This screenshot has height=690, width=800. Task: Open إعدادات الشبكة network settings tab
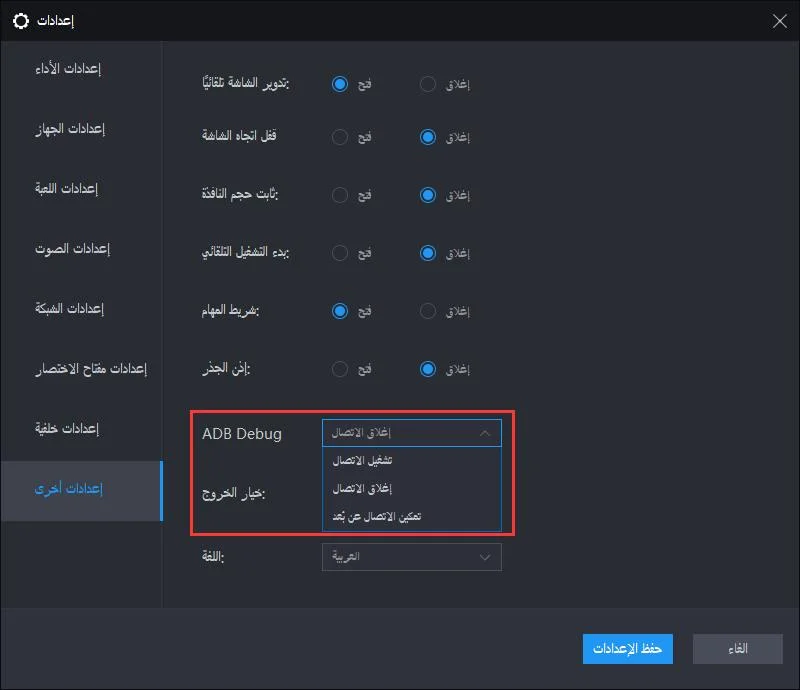coord(82,309)
